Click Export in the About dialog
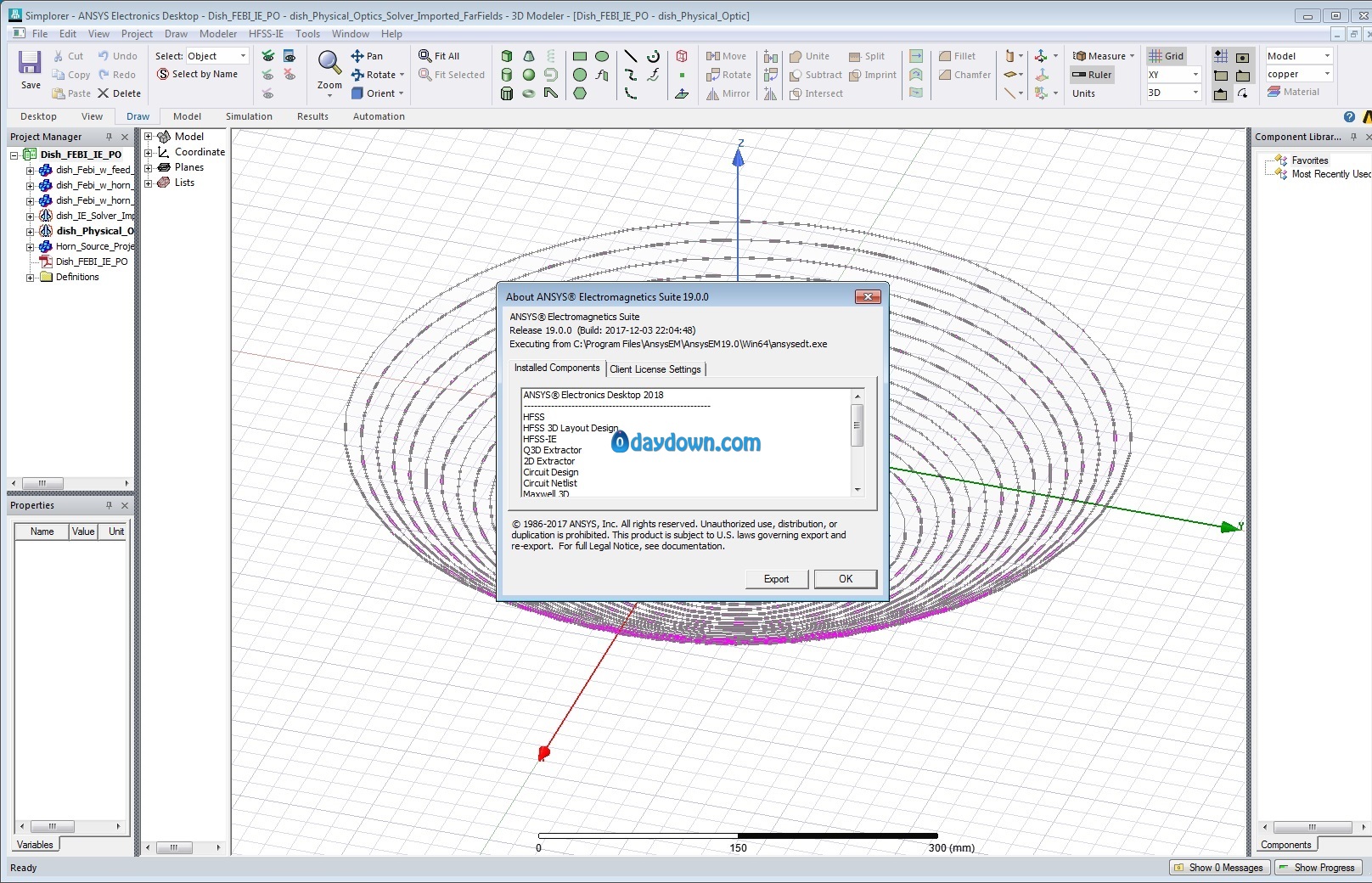 [776, 579]
